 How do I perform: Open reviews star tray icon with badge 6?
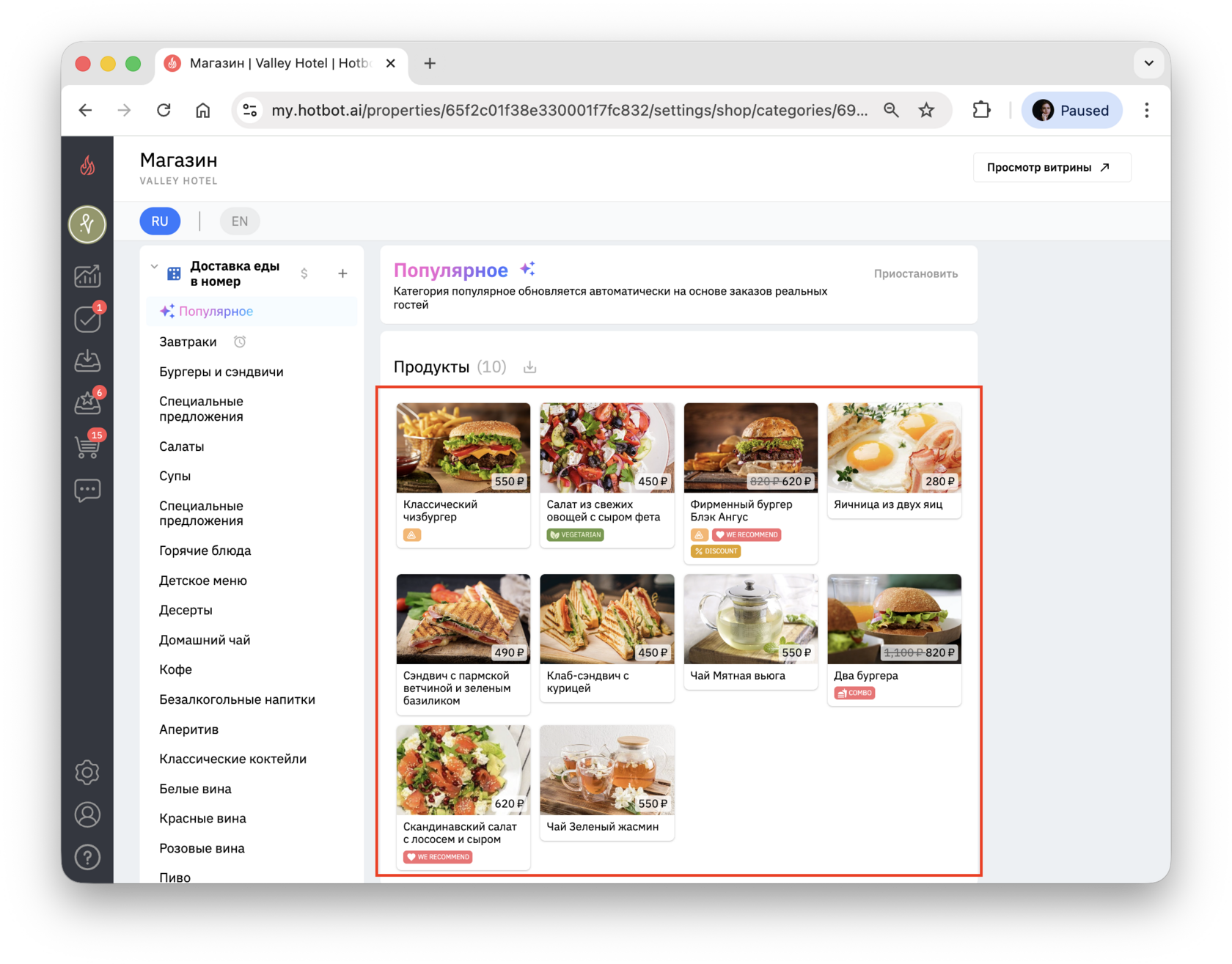pos(87,402)
